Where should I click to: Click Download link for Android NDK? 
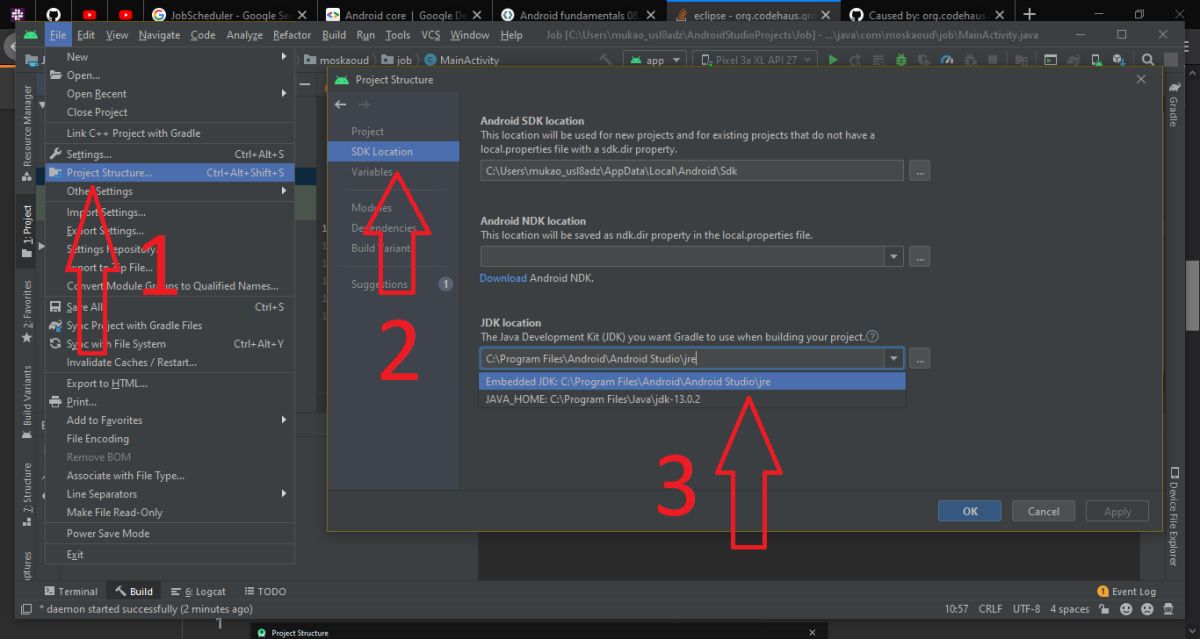503,278
